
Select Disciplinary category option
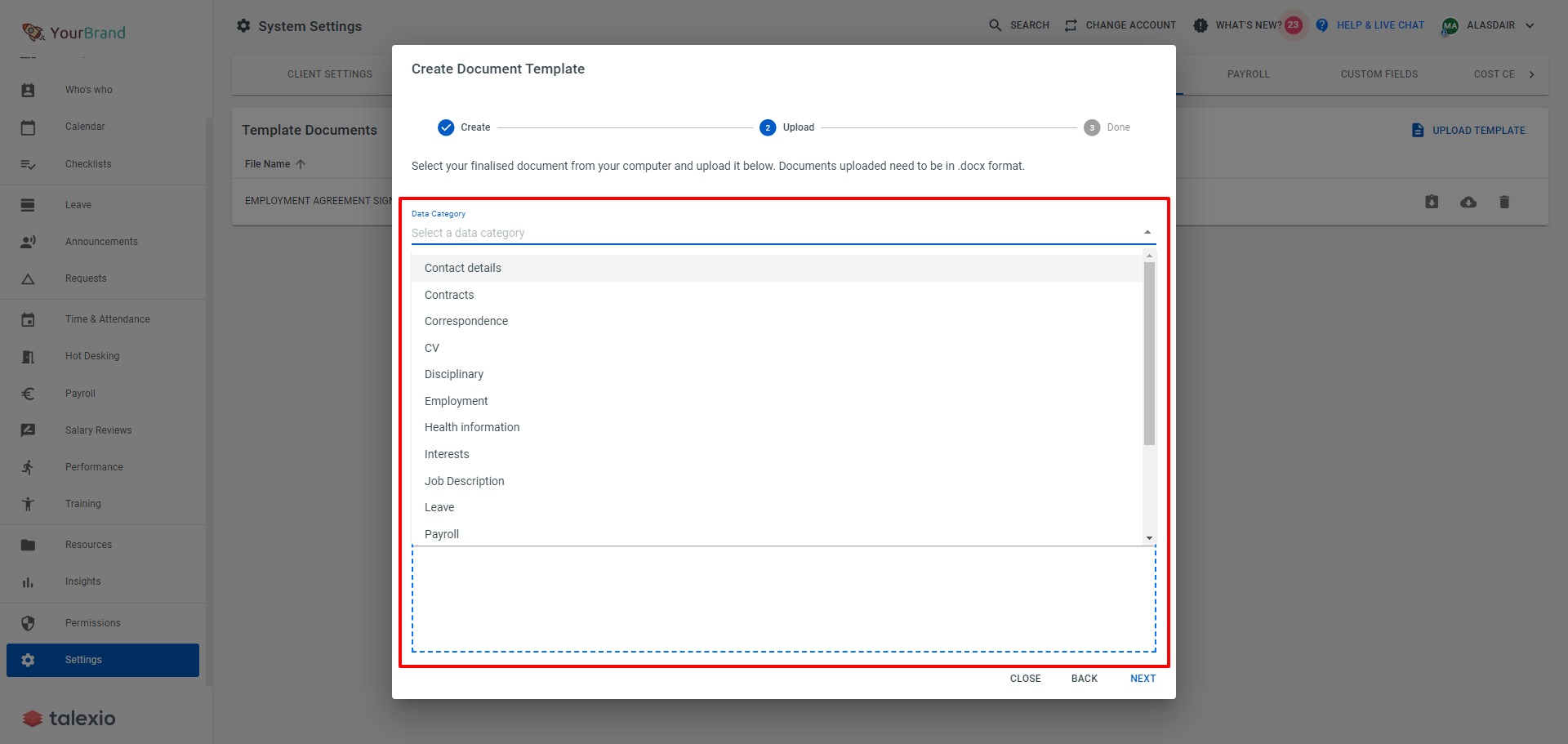tap(777, 374)
